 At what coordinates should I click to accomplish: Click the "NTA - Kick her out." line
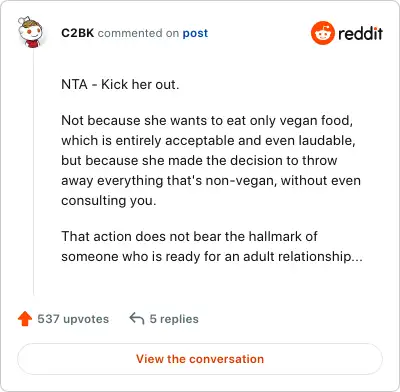pos(120,84)
